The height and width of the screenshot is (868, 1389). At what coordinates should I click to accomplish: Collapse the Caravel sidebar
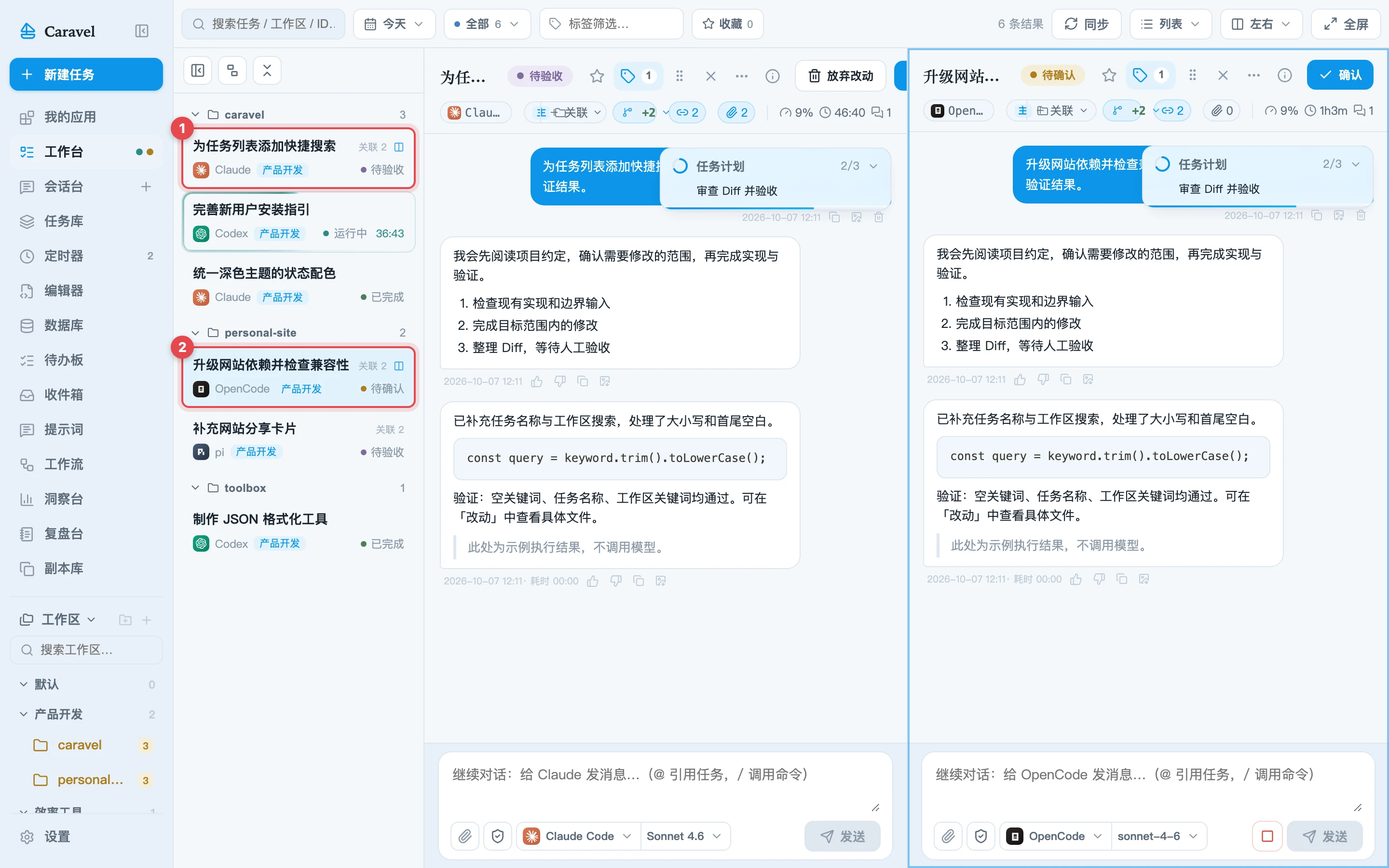[x=141, y=31]
